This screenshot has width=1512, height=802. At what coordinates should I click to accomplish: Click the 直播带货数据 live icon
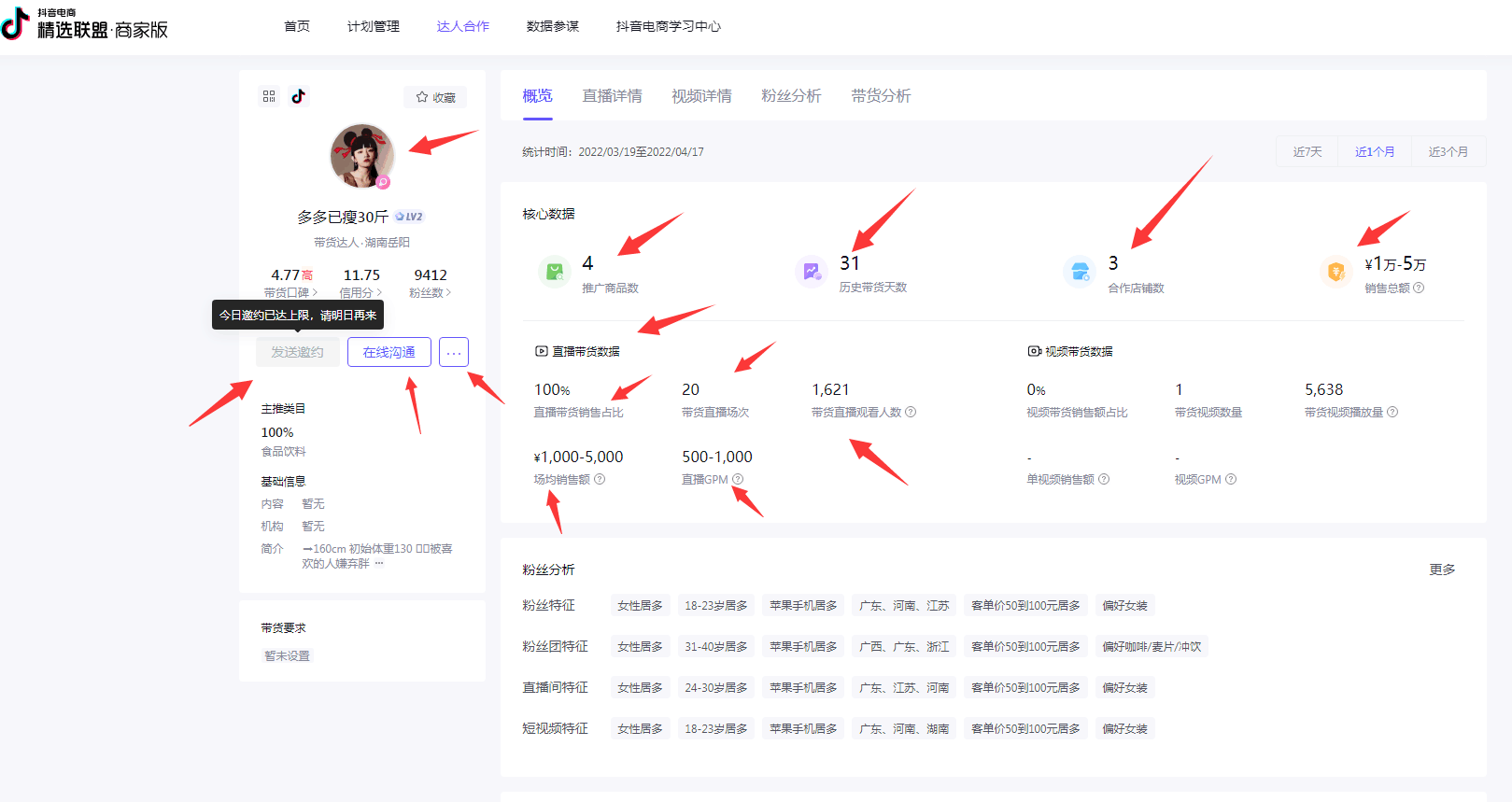click(x=541, y=351)
